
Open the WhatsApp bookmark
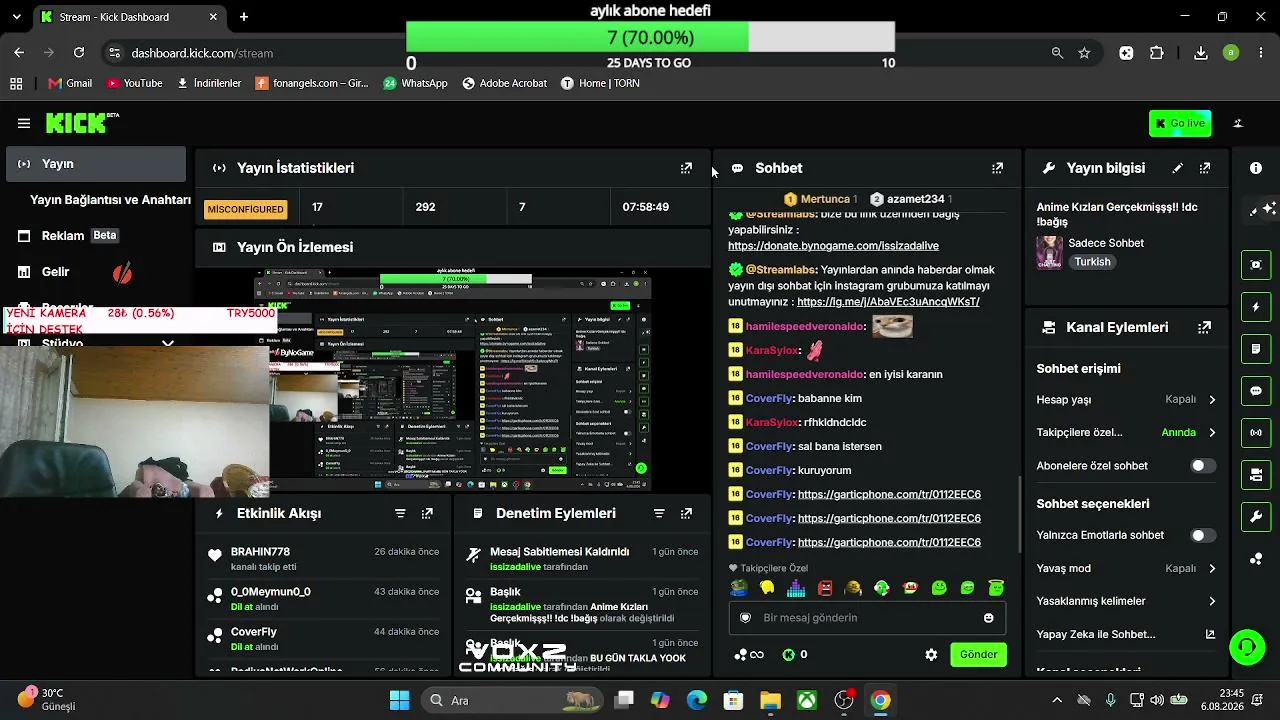tap(415, 83)
